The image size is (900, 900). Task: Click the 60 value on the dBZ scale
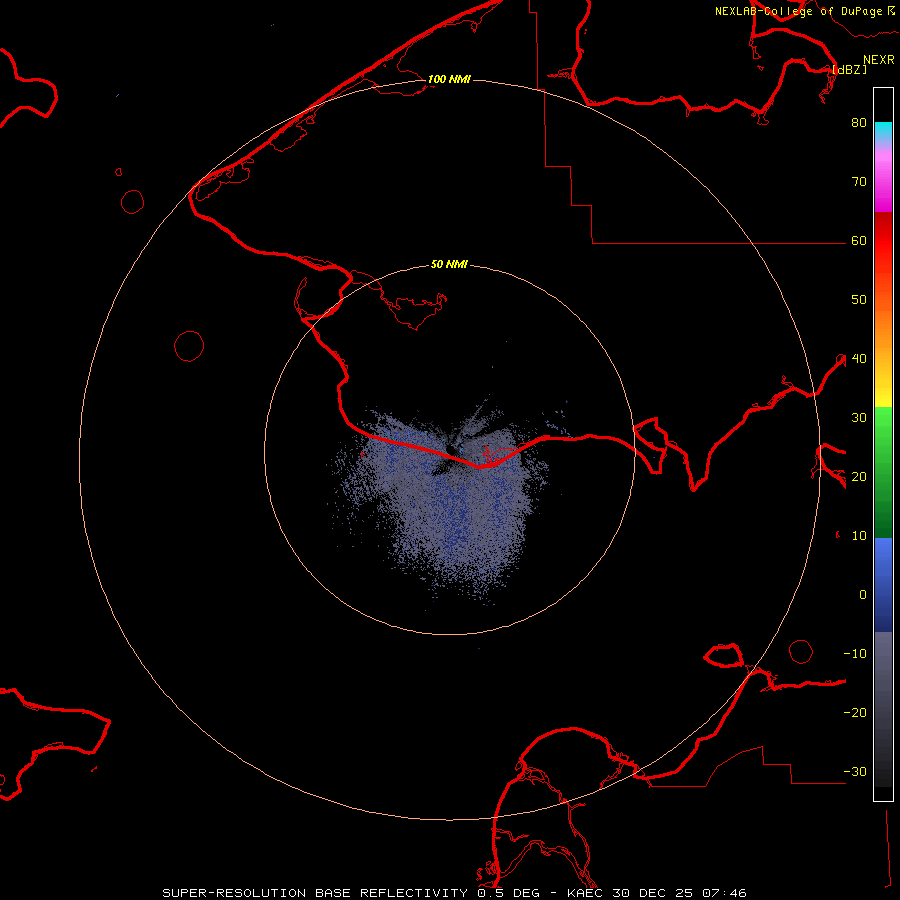(x=859, y=241)
